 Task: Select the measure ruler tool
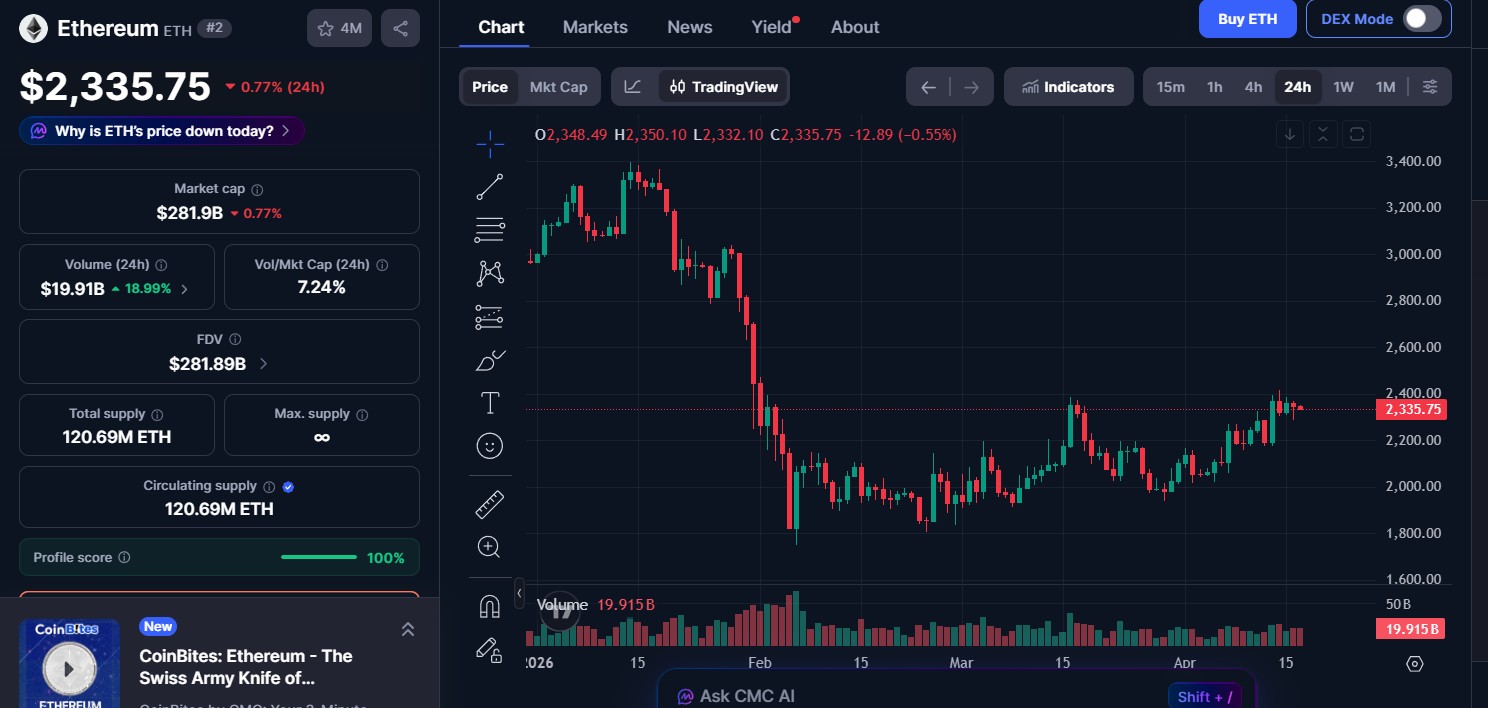click(489, 503)
